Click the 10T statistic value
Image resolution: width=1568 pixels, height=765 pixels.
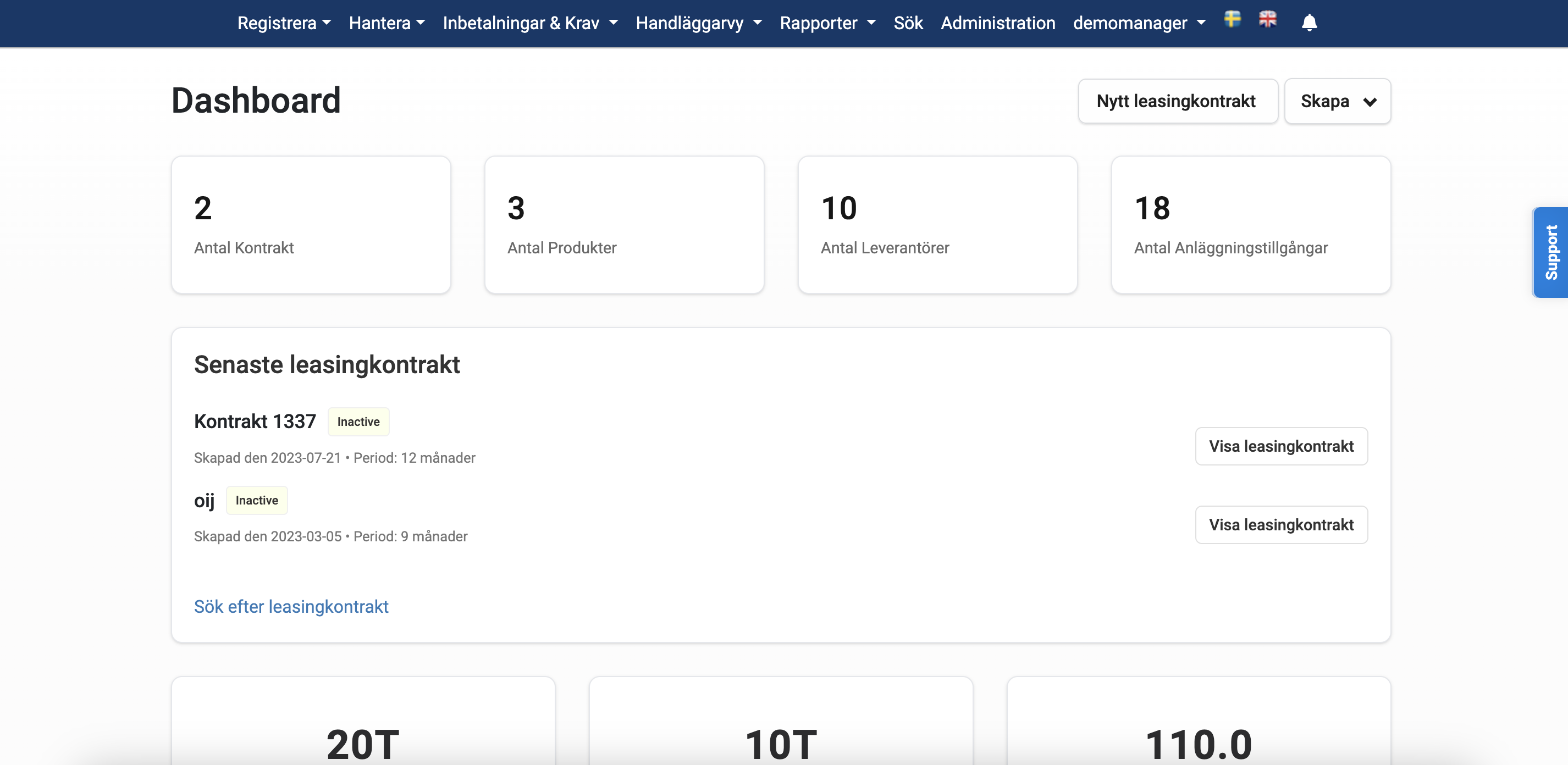tap(781, 744)
